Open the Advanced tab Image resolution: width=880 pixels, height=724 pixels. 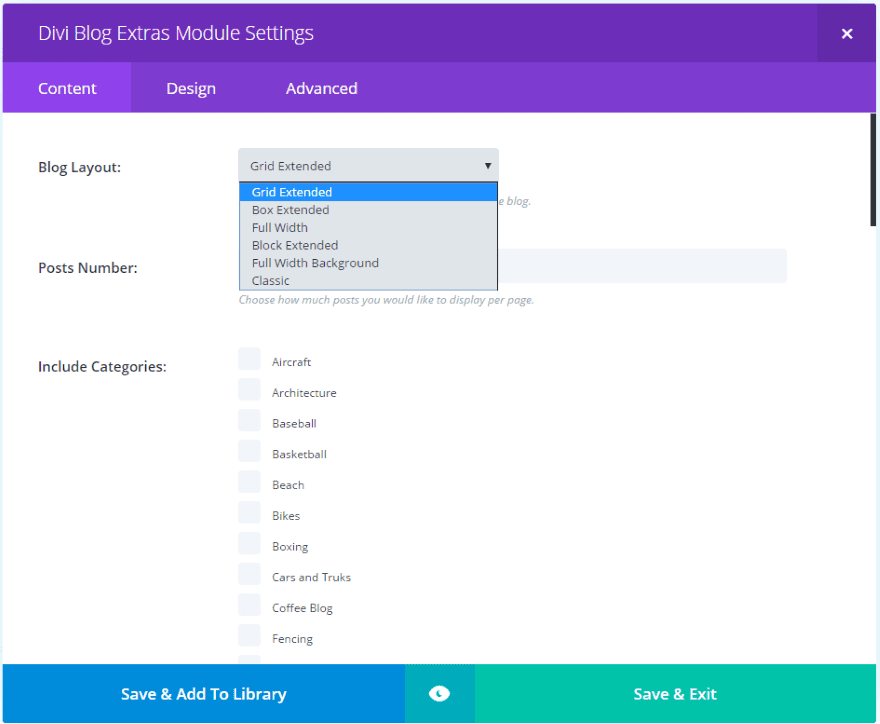321,88
